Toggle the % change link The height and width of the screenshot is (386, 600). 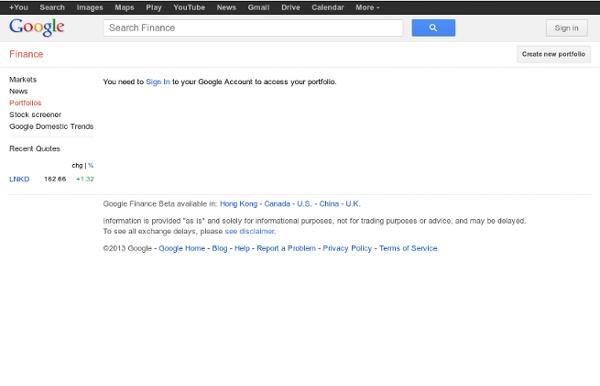point(91,165)
